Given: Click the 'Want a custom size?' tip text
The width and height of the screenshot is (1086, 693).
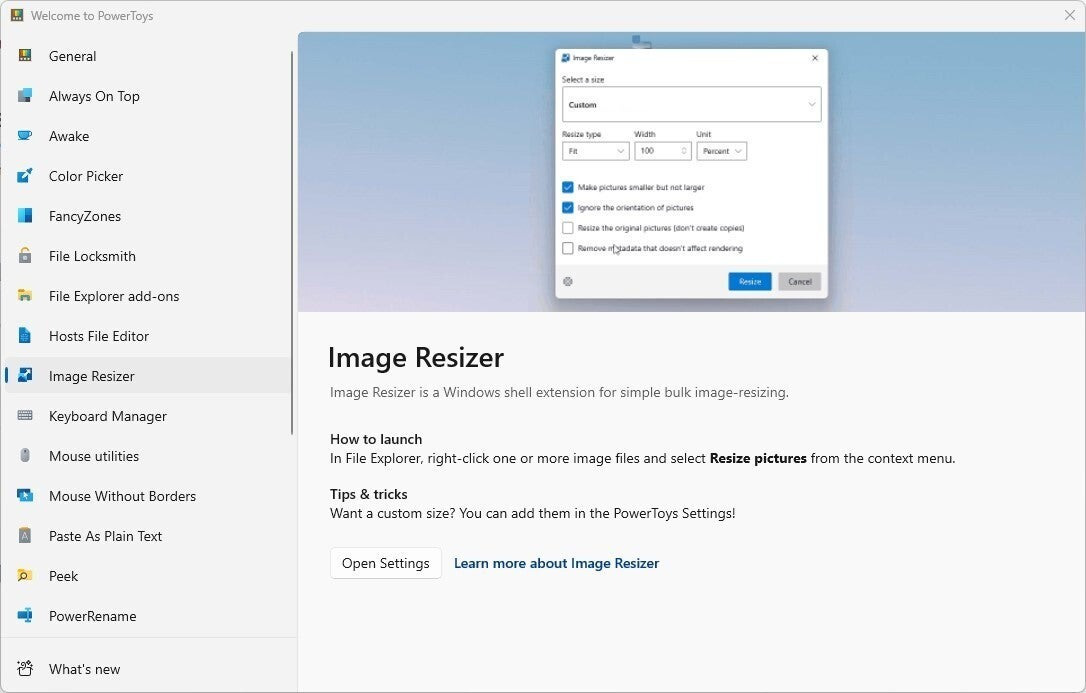Looking at the screenshot, I should [x=533, y=514].
